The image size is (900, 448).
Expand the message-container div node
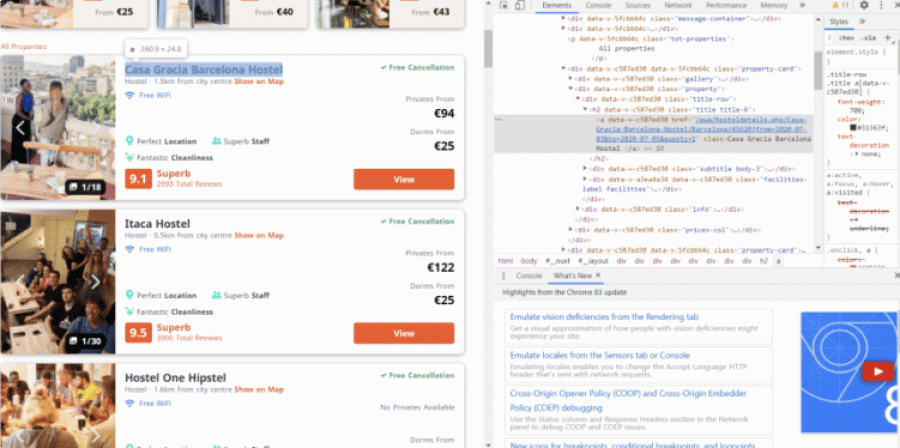(563, 18)
